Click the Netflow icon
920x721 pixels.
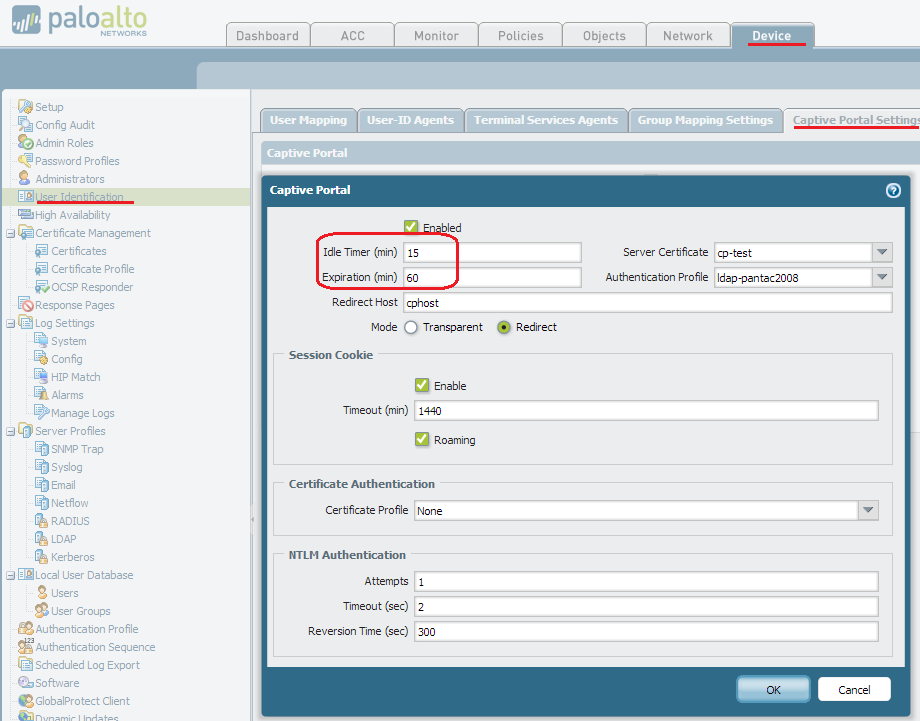(41, 502)
